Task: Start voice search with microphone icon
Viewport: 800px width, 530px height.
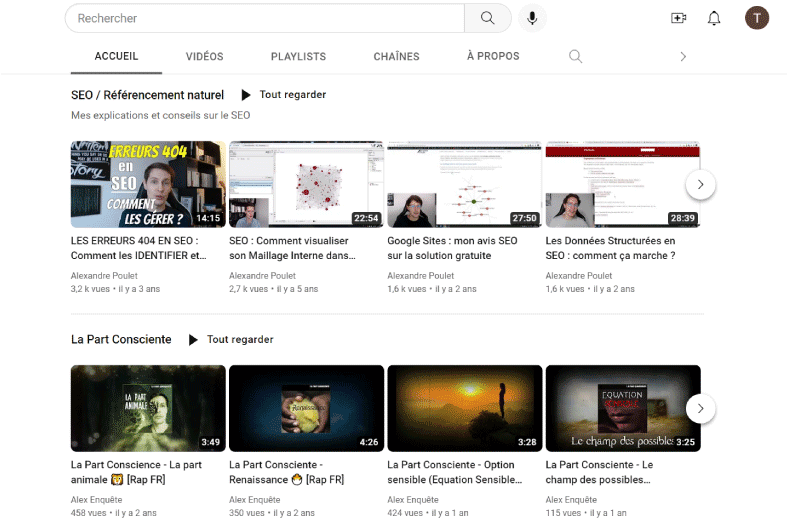Action: click(x=532, y=18)
